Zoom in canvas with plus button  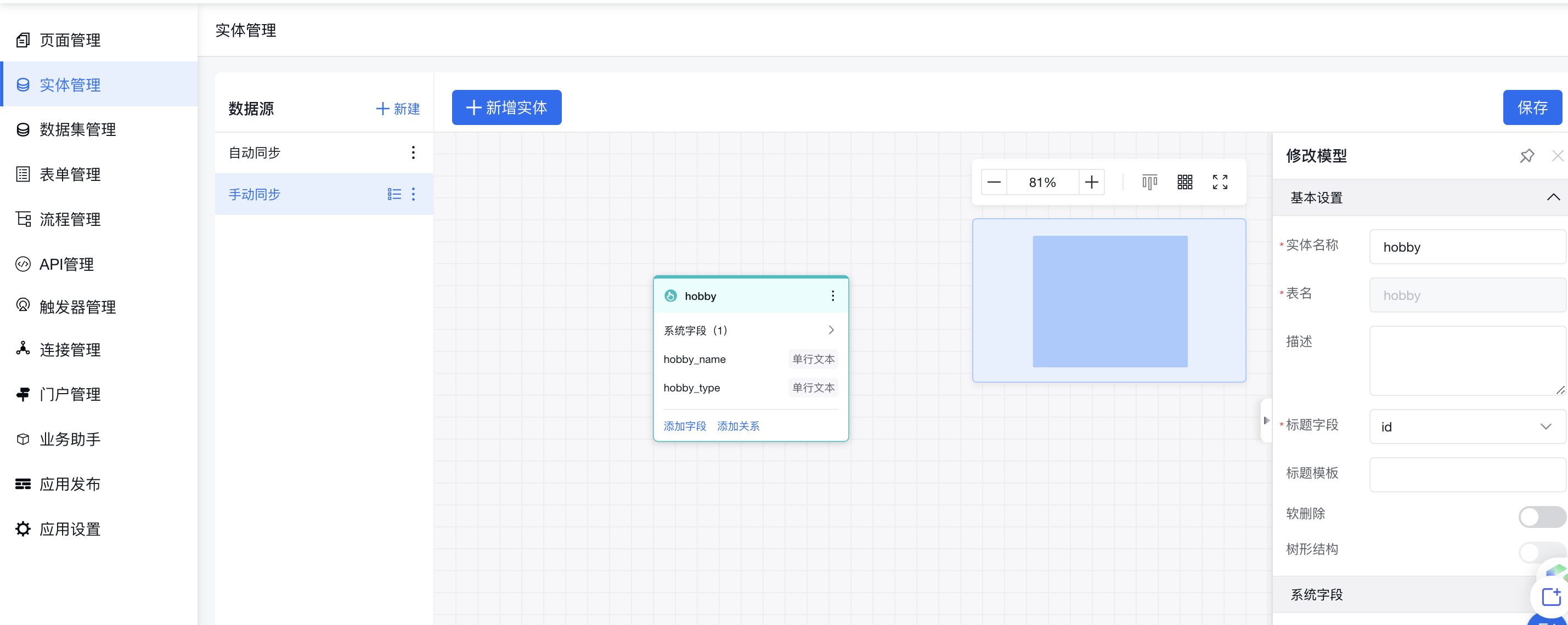click(x=1092, y=183)
